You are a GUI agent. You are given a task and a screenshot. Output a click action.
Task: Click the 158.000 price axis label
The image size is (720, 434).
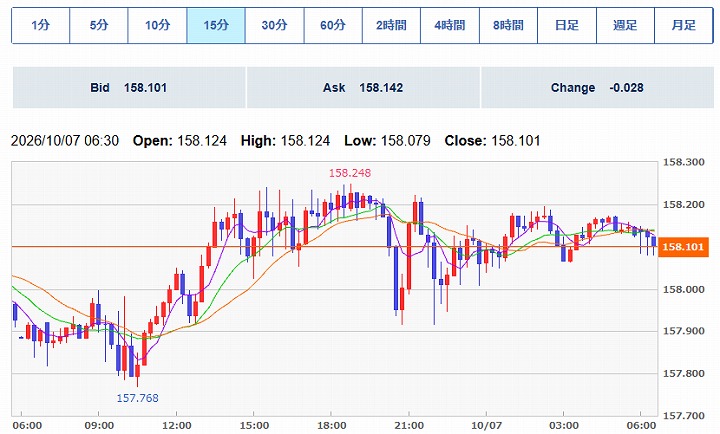[x=683, y=289]
